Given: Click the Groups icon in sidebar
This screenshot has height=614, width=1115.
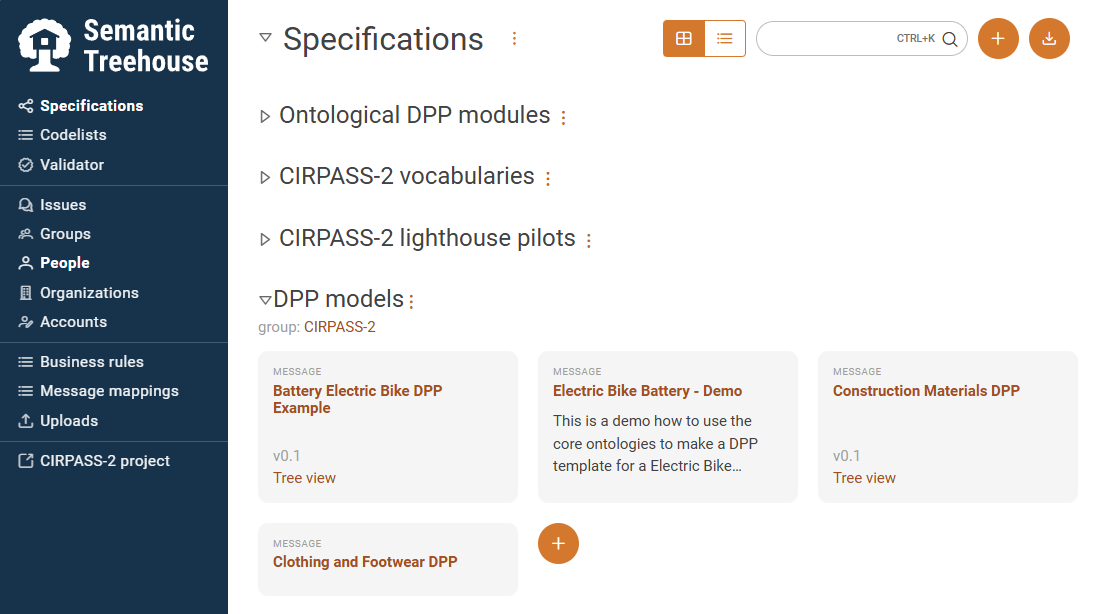Looking at the screenshot, I should [26, 234].
